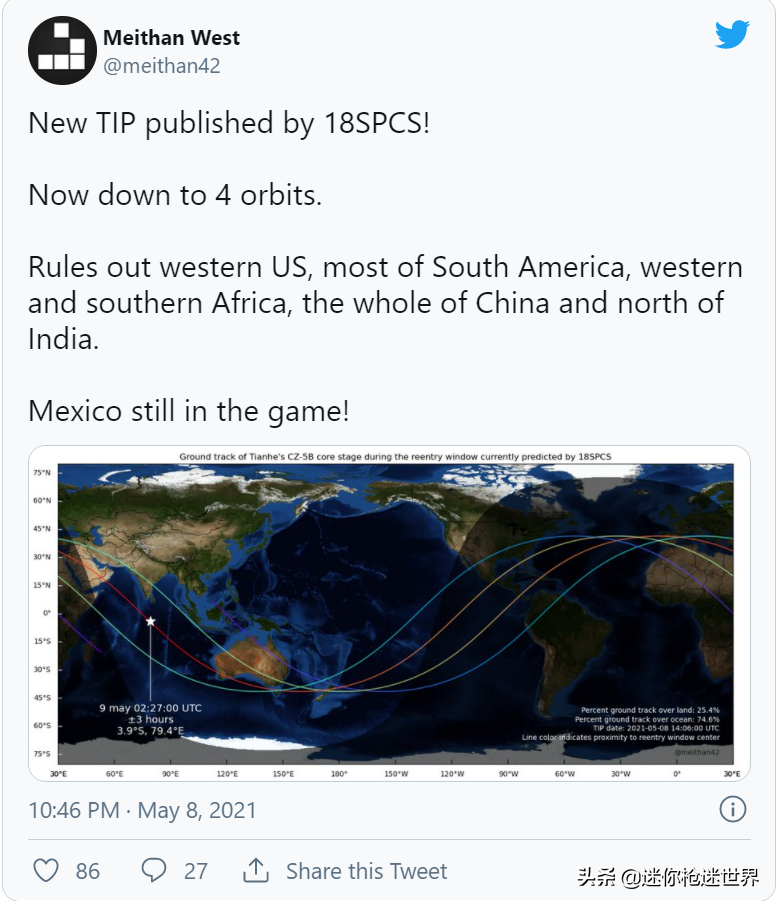Click the 头条 @迷你枪迷世界 watermark

pos(667,877)
